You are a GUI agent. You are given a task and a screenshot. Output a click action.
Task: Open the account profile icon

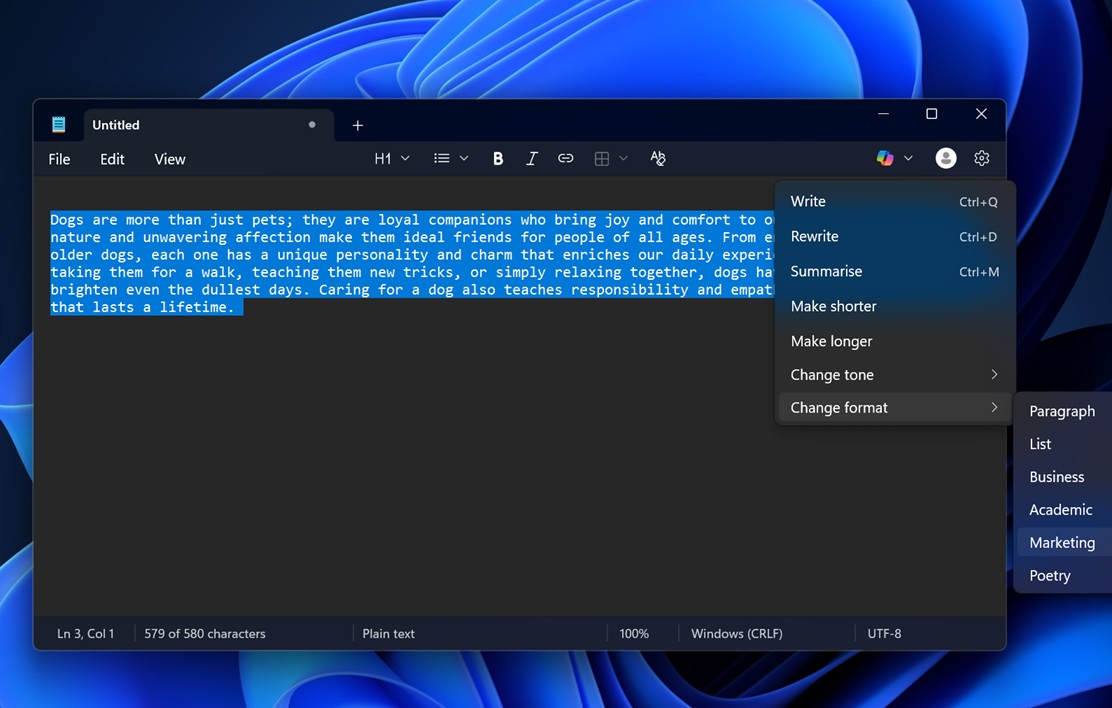pyautogui.click(x=945, y=158)
